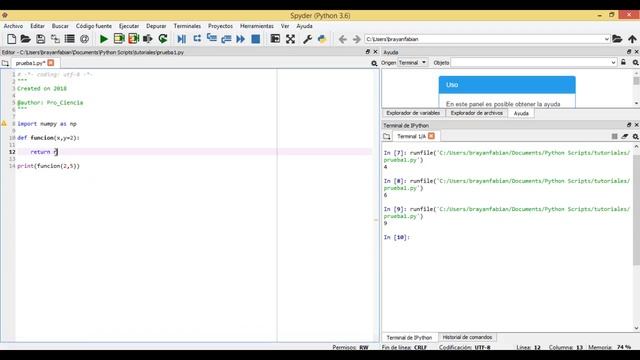This screenshot has width=640, height=360.
Task: Stop the current command in IPython terminal
Action: click(x=614, y=136)
